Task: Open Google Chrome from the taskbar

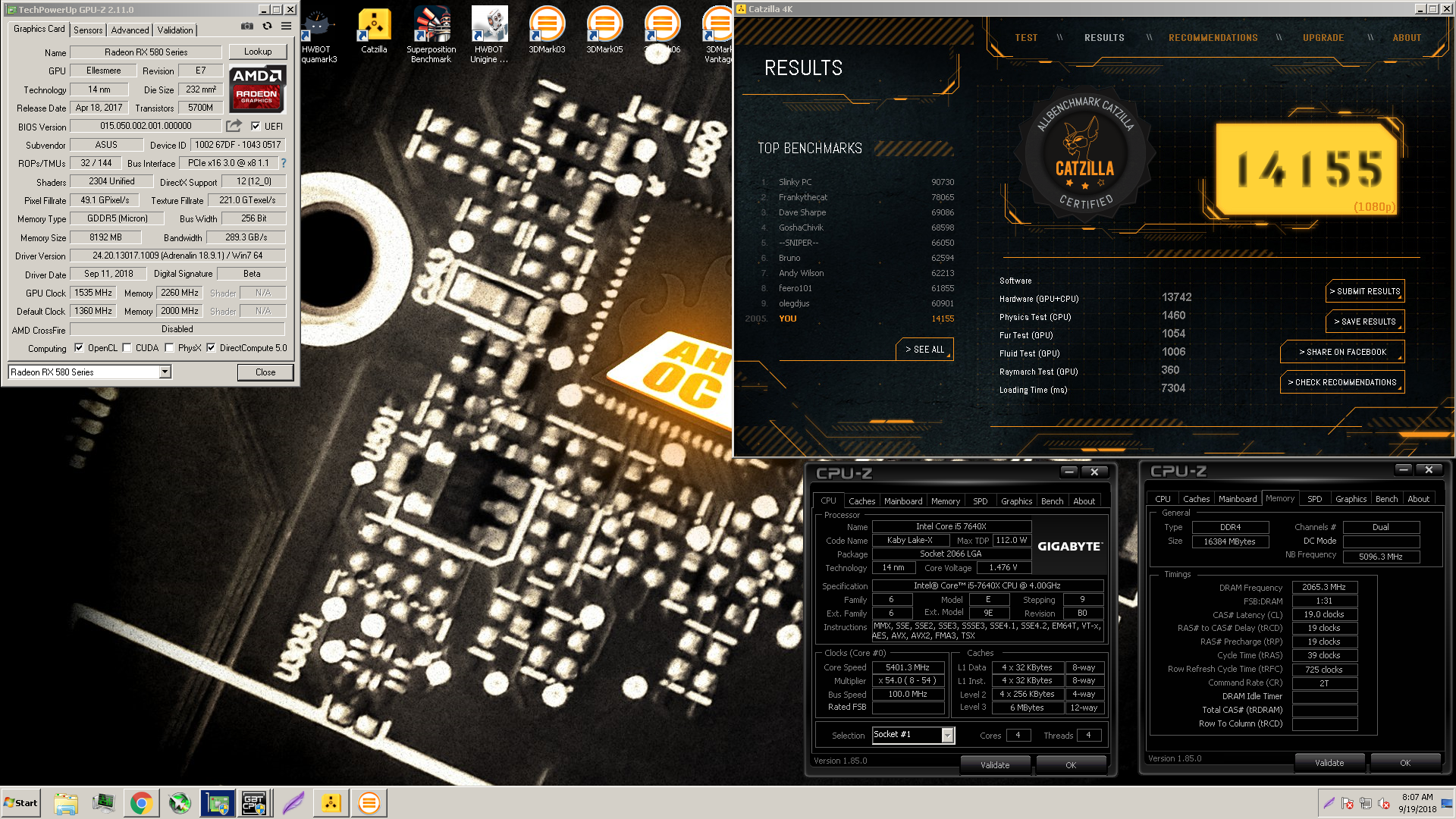Action: pos(141,803)
